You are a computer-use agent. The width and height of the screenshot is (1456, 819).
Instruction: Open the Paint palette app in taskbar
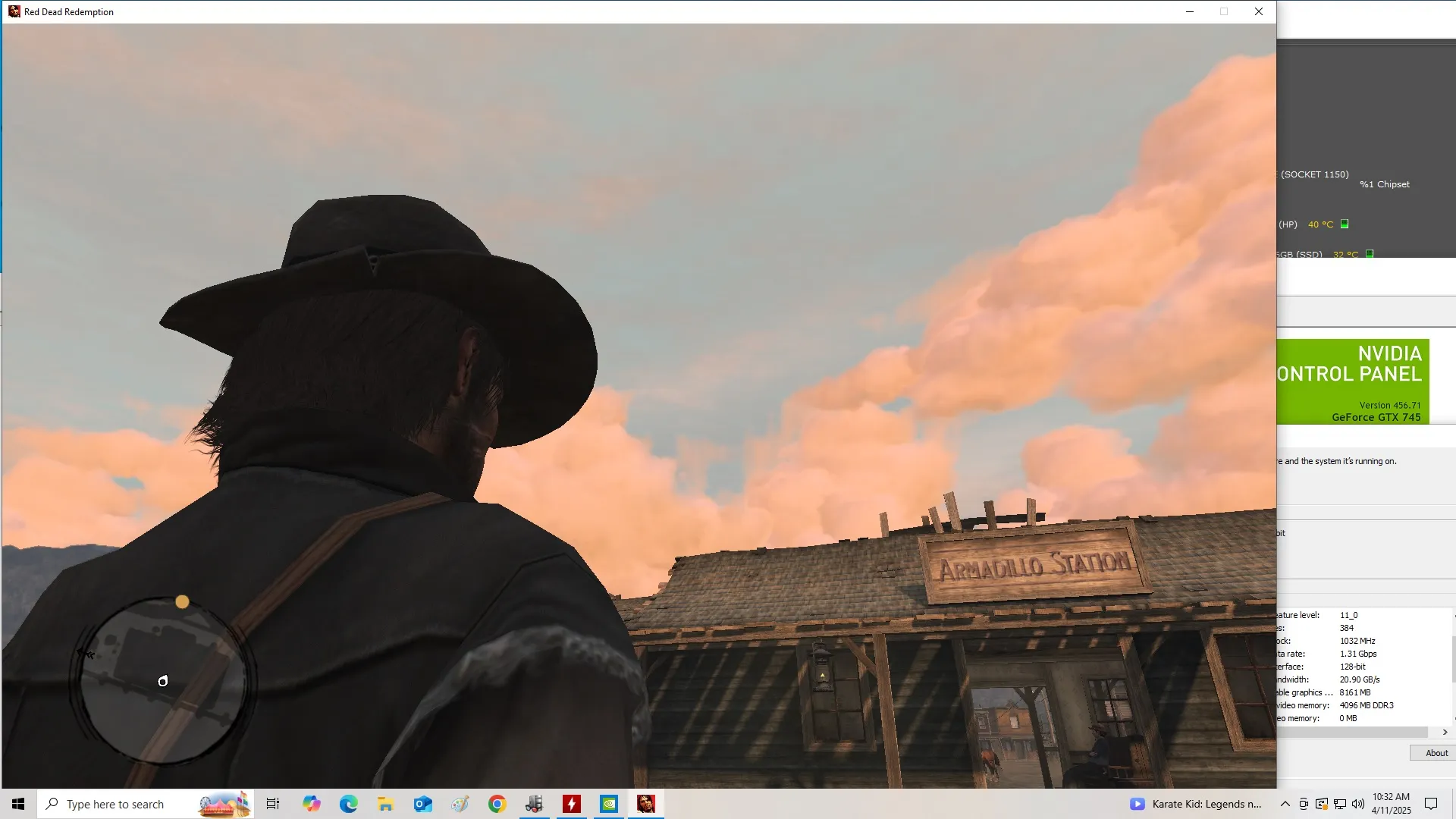(x=460, y=804)
